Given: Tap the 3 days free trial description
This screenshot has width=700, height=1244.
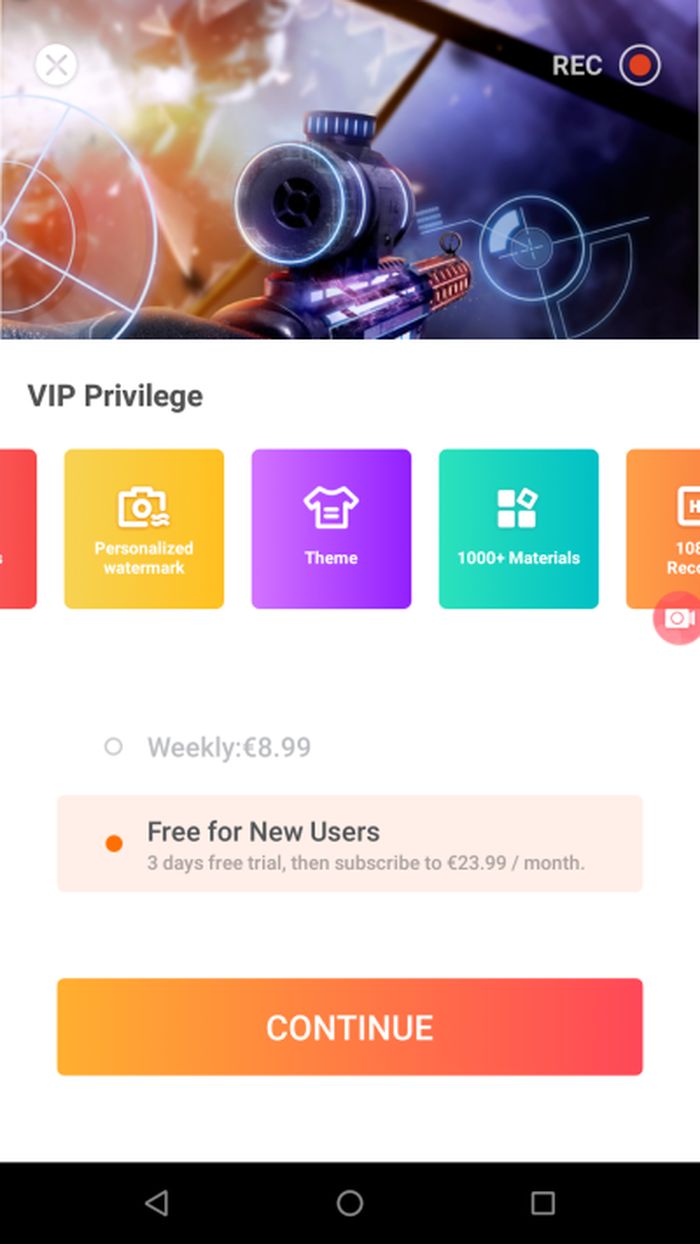Looking at the screenshot, I should [366, 862].
